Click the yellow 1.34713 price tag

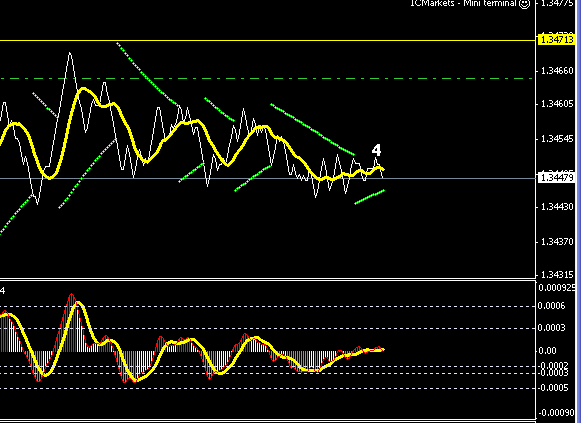tap(557, 40)
